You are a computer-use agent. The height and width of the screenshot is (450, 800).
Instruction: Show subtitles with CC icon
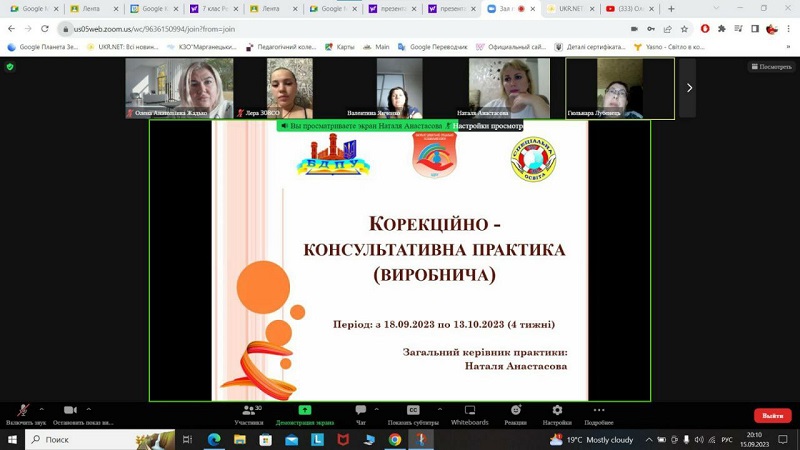(413, 415)
